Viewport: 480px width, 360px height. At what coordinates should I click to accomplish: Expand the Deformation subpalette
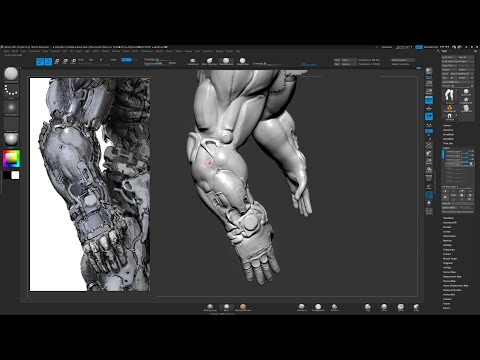coord(450,236)
